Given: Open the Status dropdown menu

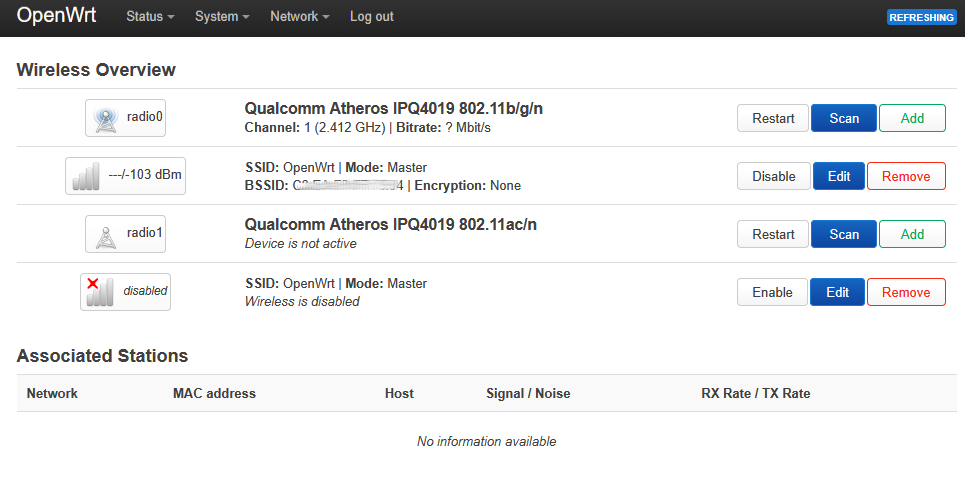Looking at the screenshot, I should 150,17.
